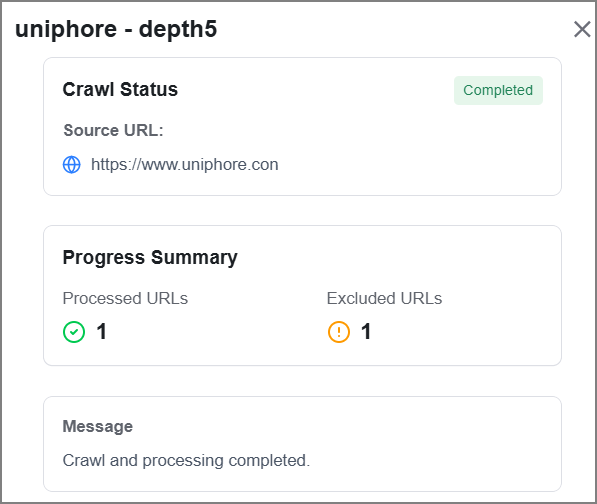Open the https://www.uniphore.con source link
597x504 pixels.
[185, 165]
